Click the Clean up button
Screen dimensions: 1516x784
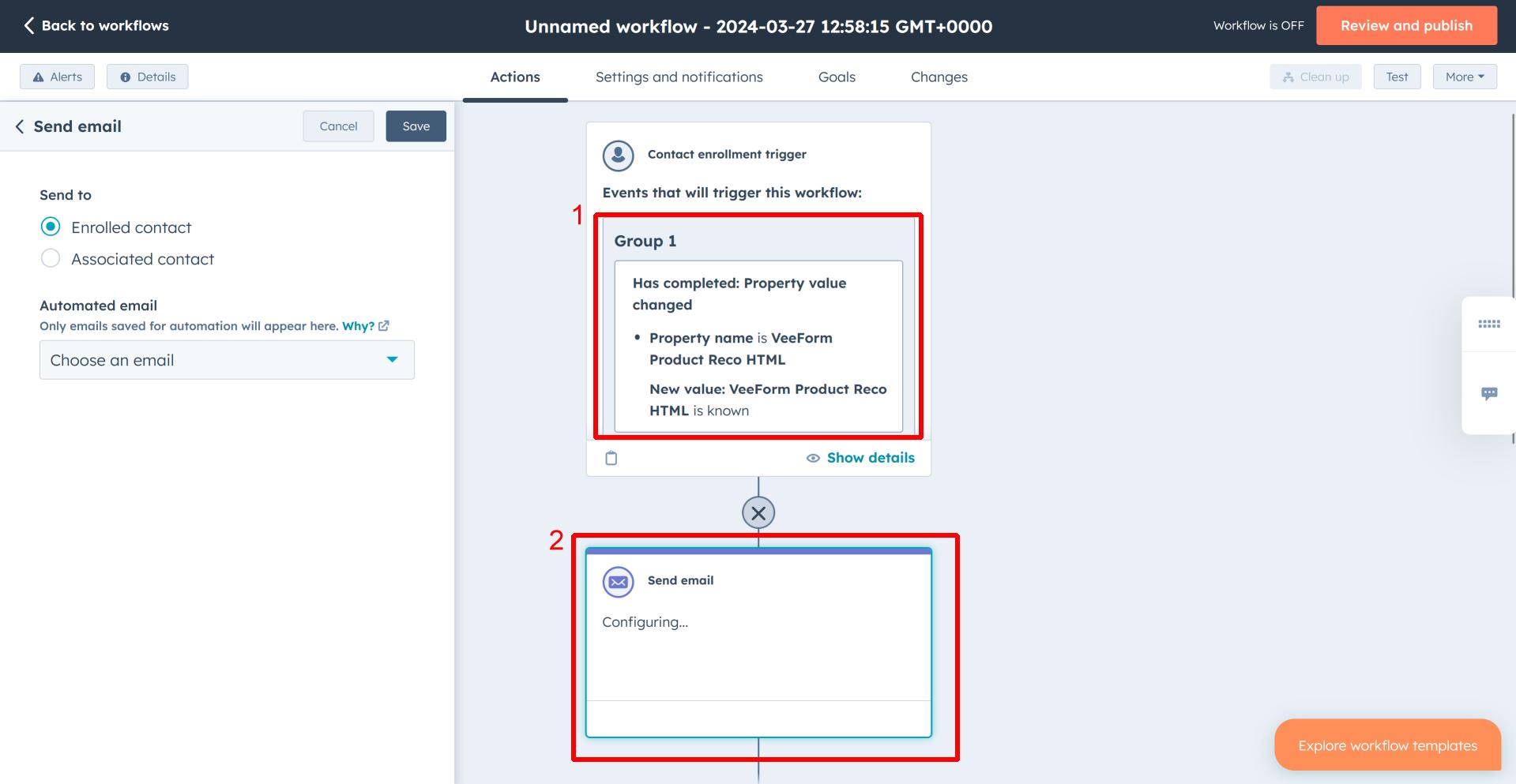tap(1315, 77)
